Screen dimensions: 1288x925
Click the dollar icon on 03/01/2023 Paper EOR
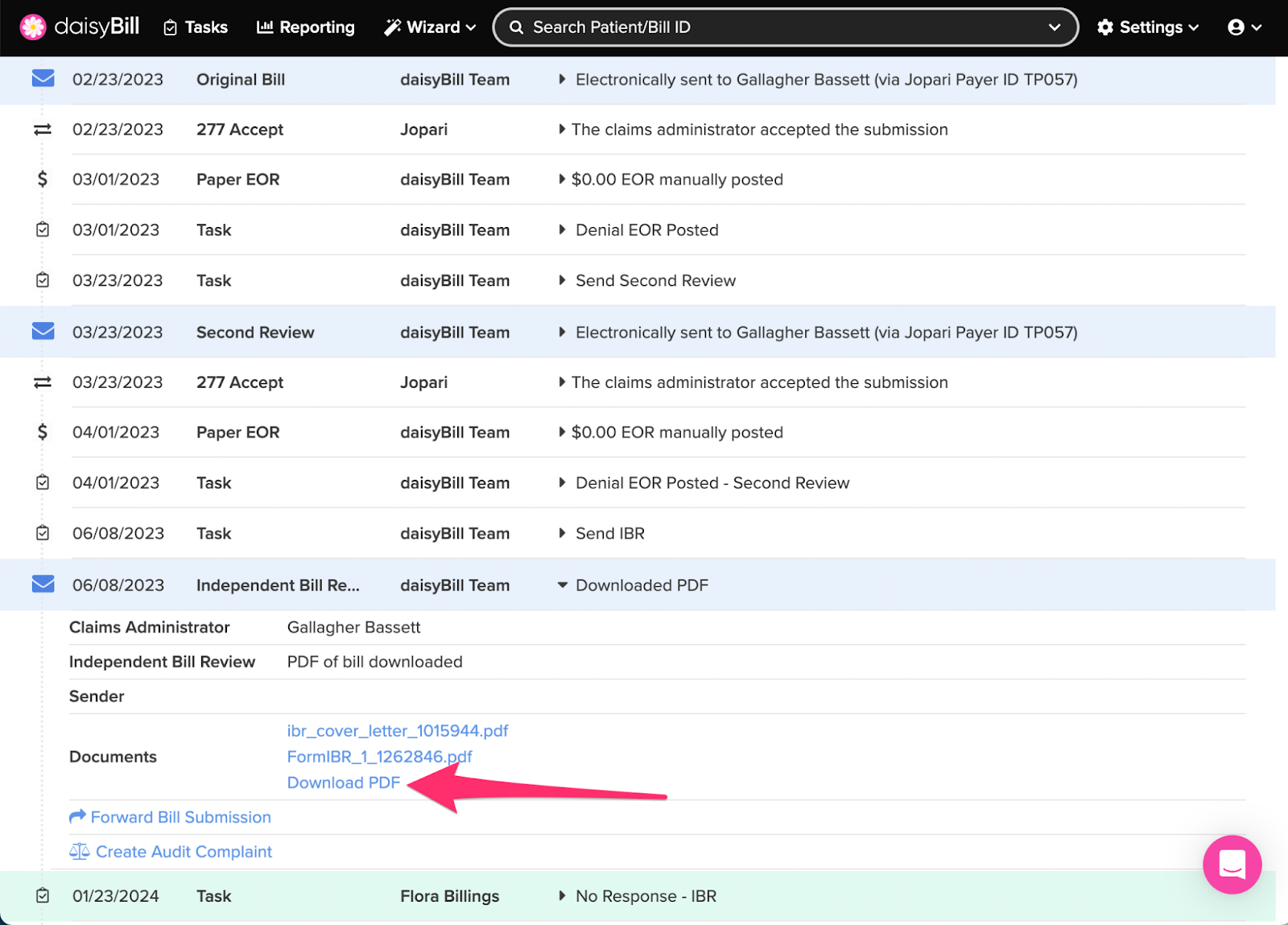(x=42, y=180)
